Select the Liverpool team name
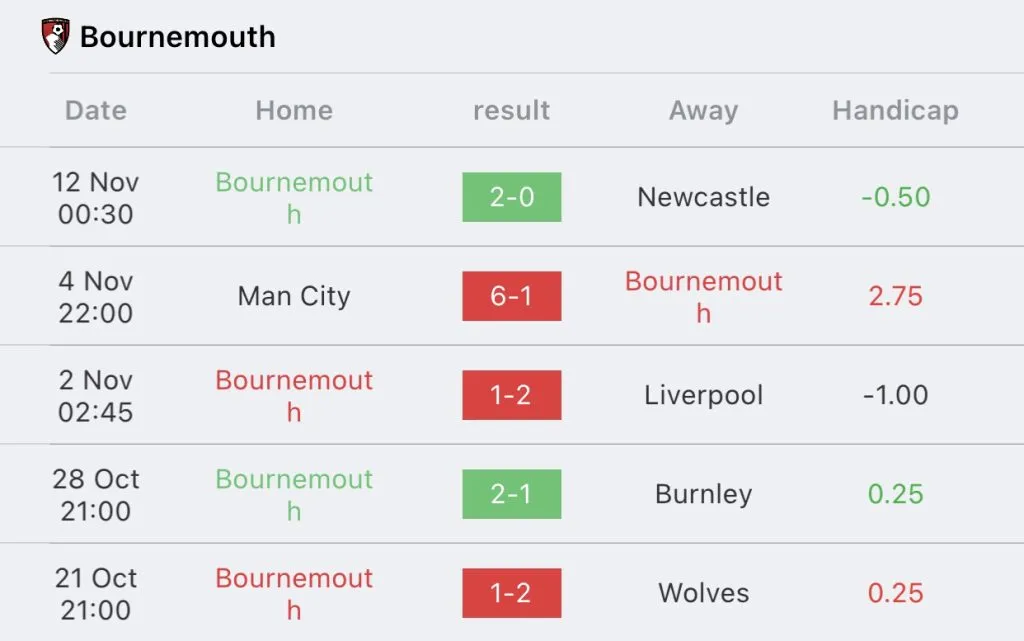Screen dimensions: 1024x641 click(x=703, y=395)
